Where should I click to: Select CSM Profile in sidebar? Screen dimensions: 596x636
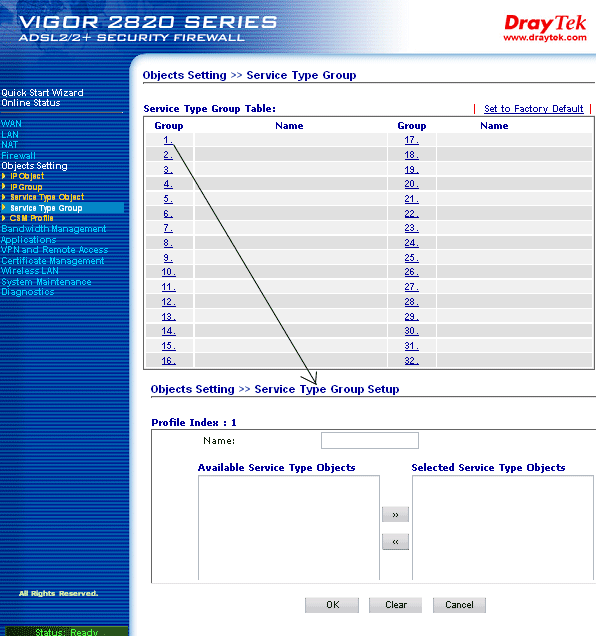point(31,218)
